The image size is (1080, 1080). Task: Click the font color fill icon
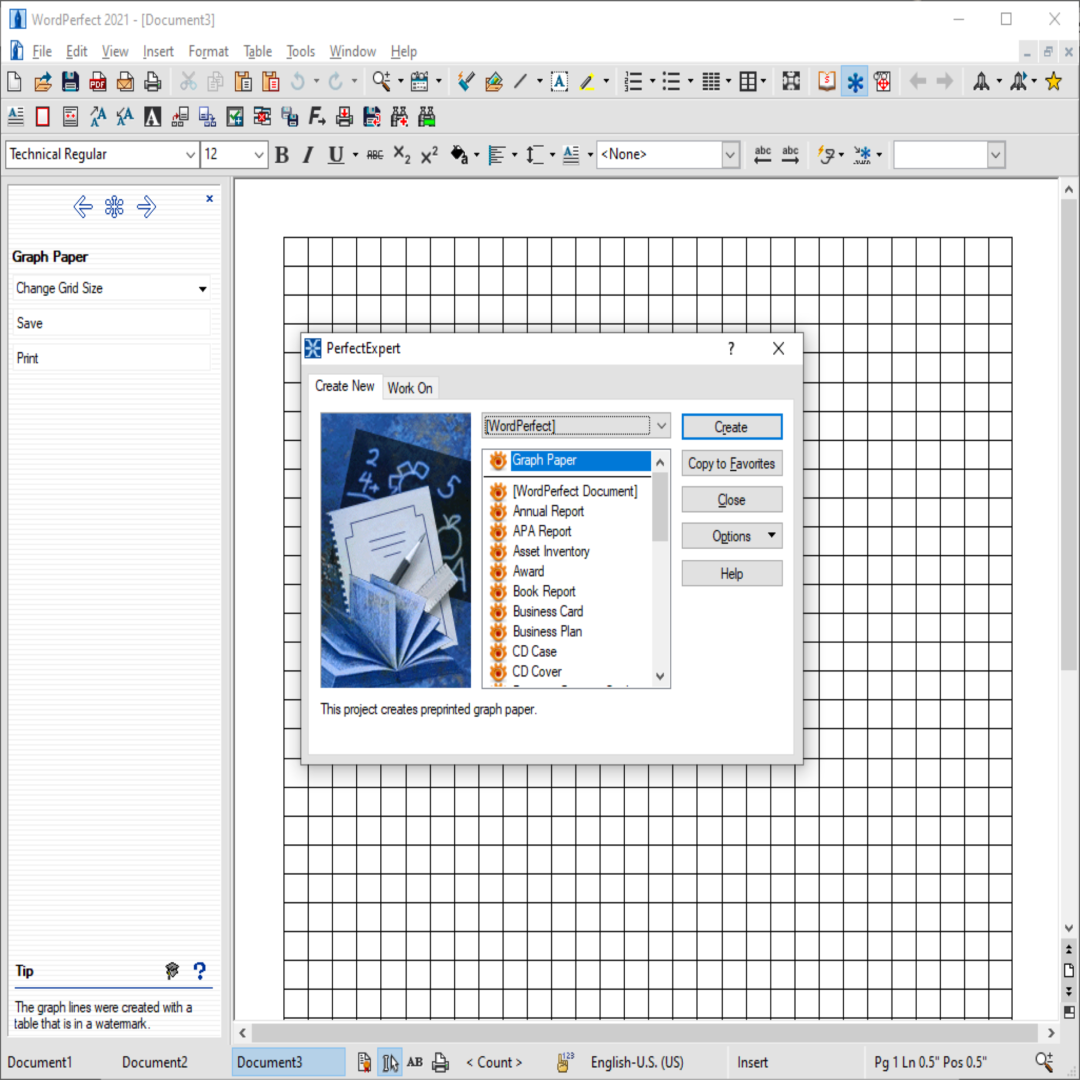pyautogui.click(x=459, y=155)
